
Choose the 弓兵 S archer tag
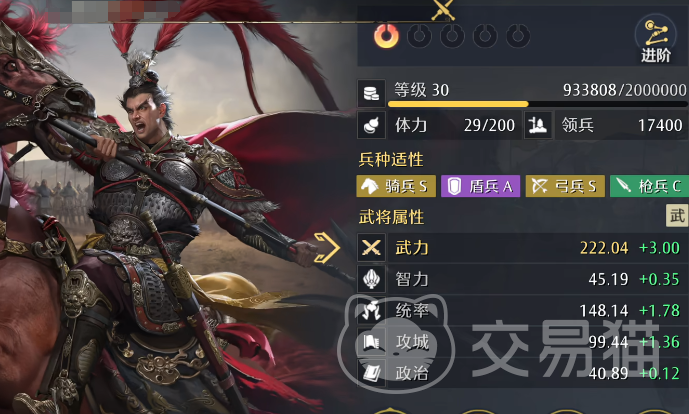tap(565, 186)
